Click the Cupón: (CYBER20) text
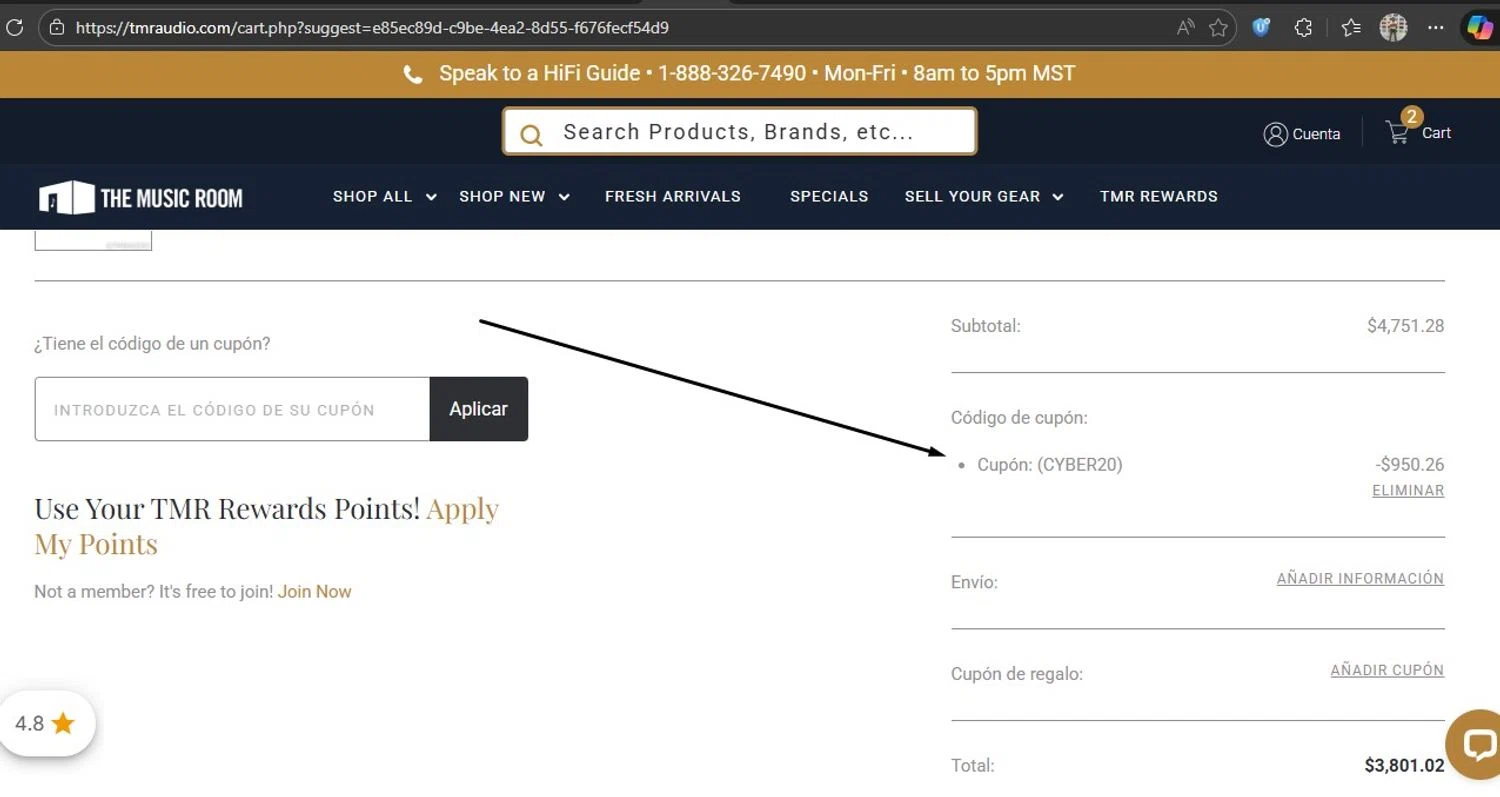 [x=1050, y=465]
